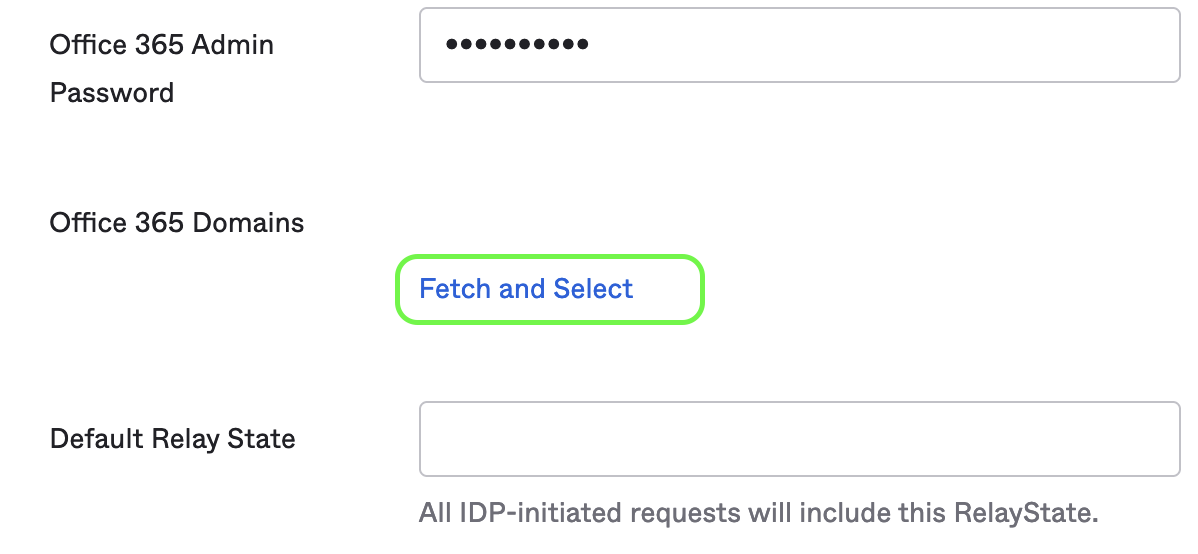
Task: Click the word "Fetch" in the blue link
Action: point(455,289)
